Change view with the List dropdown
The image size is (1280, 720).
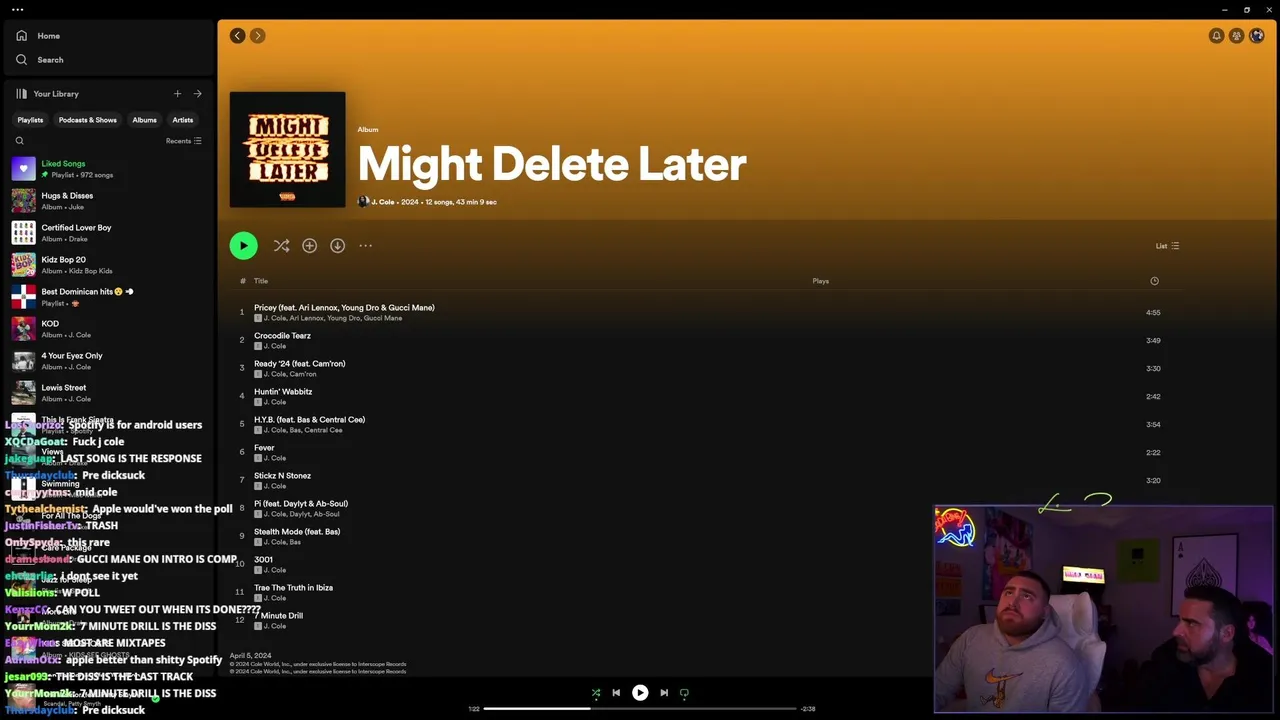pos(1167,246)
